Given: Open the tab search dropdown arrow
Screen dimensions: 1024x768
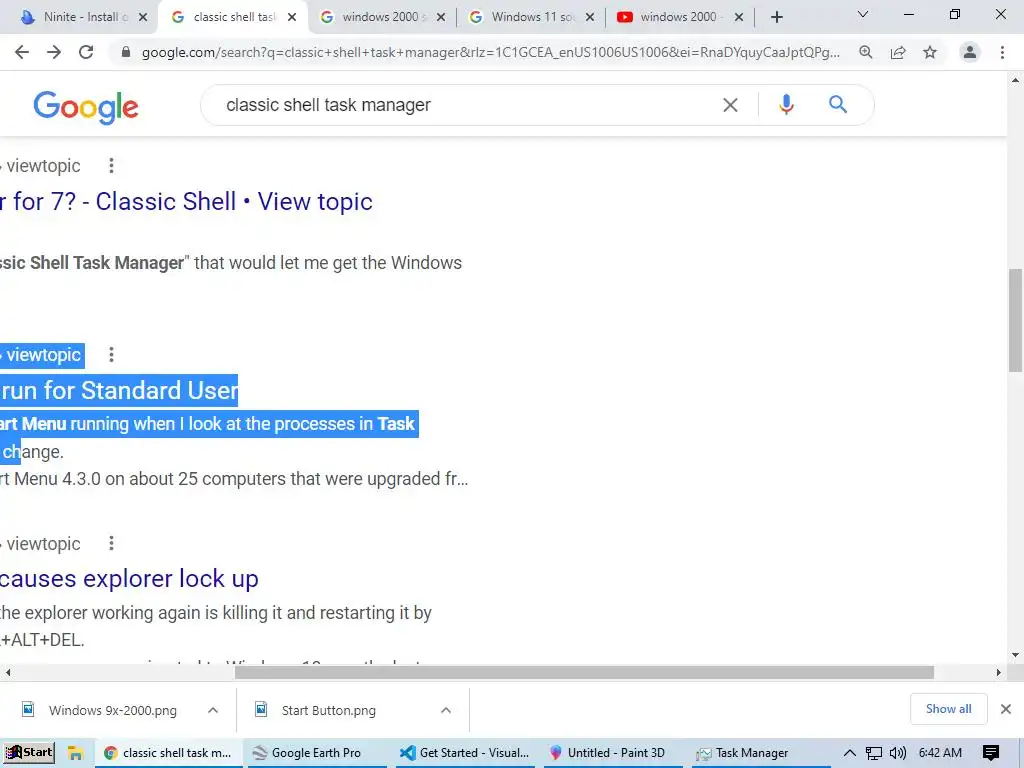Looking at the screenshot, I should (x=863, y=14).
